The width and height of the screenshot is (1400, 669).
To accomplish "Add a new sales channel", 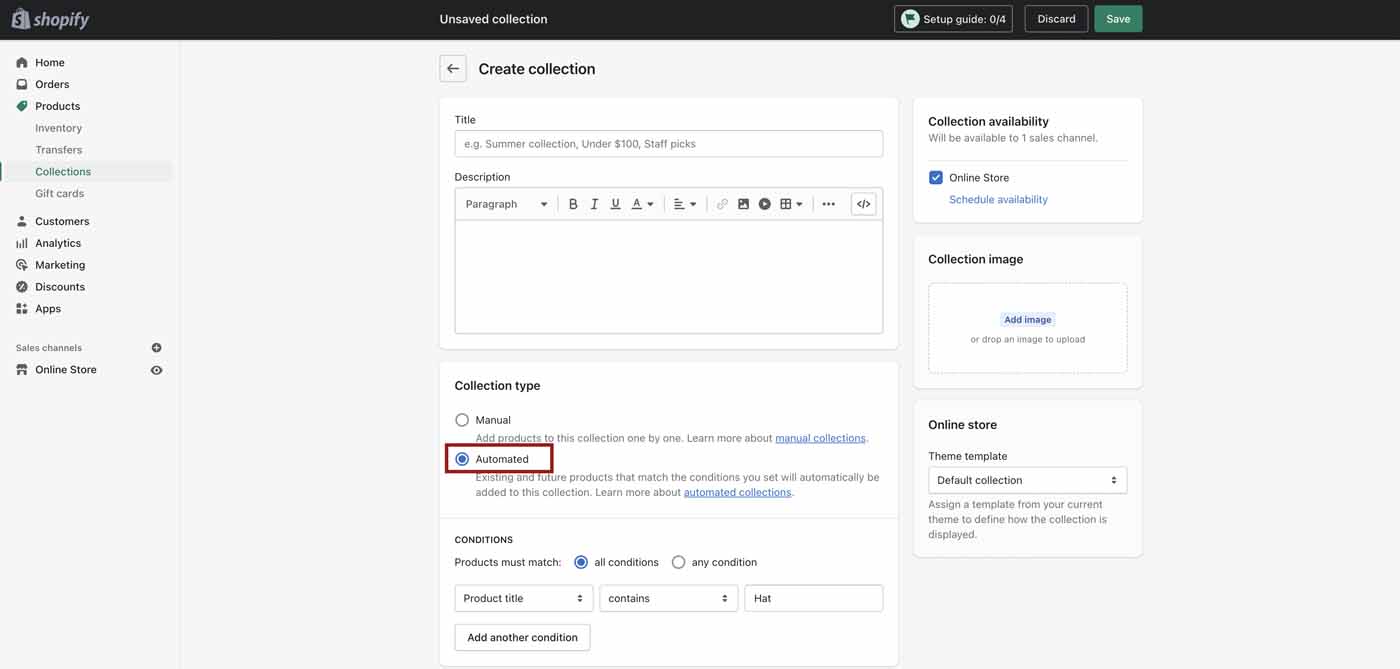I will point(156,348).
